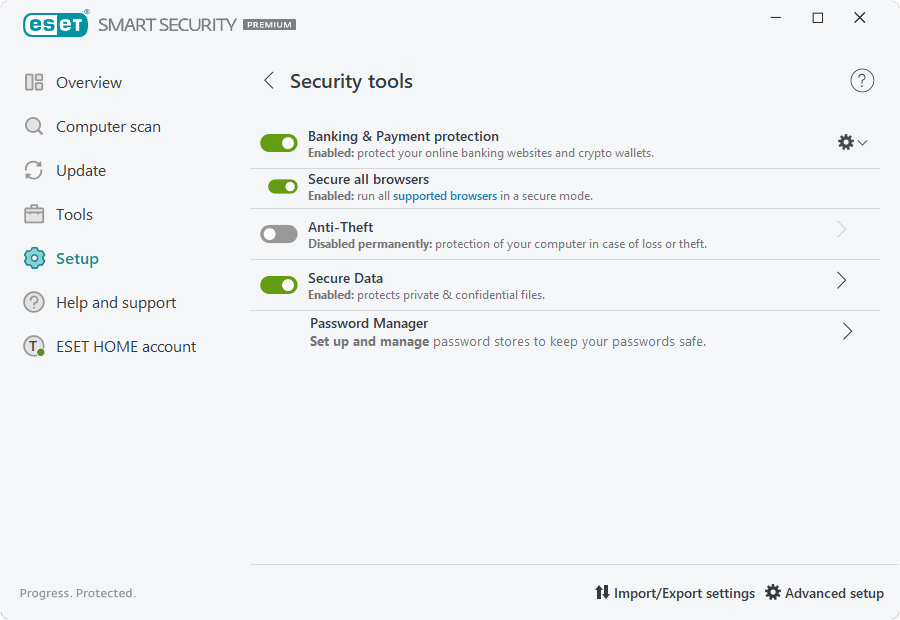This screenshot has height=620, width=900.
Task: Open Banking & Payment protection gear dropdown
Action: click(x=852, y=142)
